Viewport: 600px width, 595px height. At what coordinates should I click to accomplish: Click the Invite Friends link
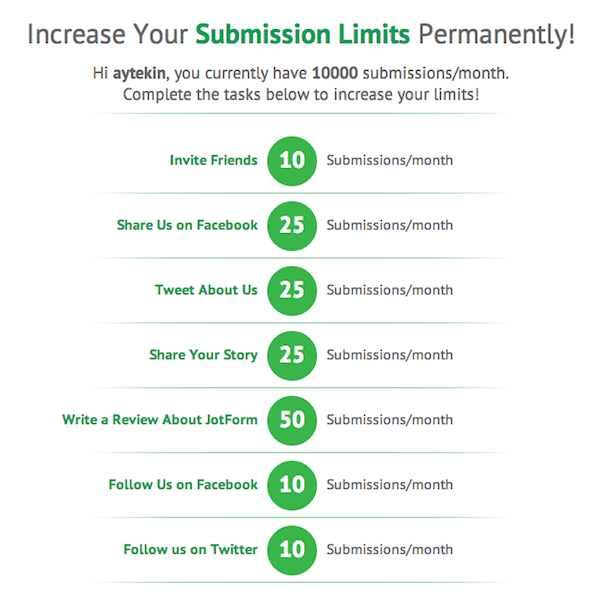click(213, 160)
